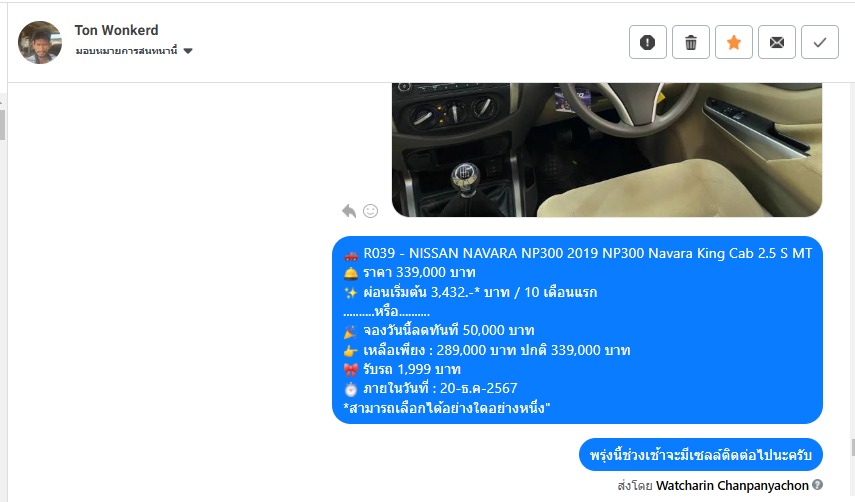Expand the assign conversation dropdown arrow
This screenshot has height=502, width=855.
coord(188,51)
